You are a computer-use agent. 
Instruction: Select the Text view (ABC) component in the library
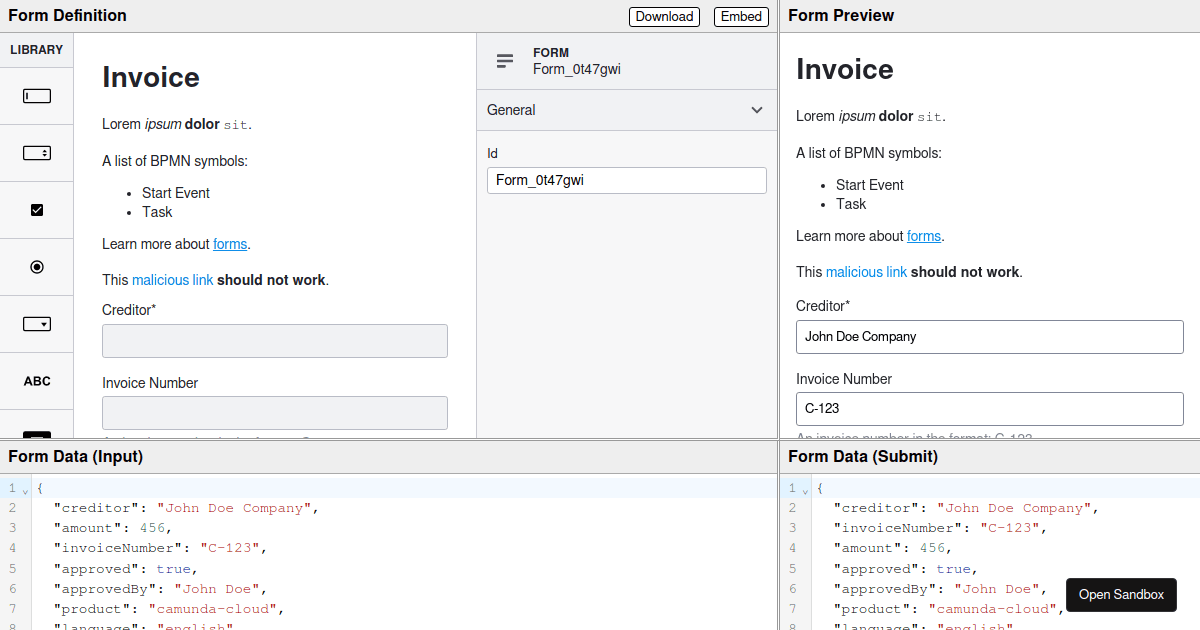[x=37, y=380]
